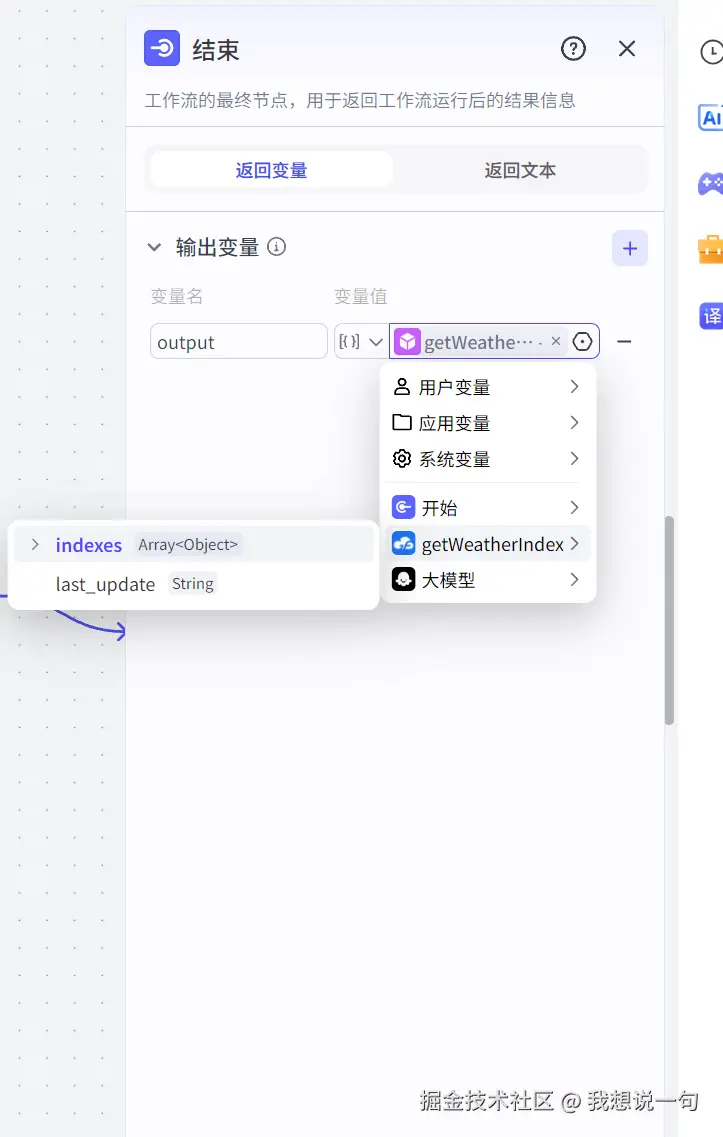The image size is (723, 1137).
Task: Click the chevron arrow next to 系统变量
Action: point(574,458)
